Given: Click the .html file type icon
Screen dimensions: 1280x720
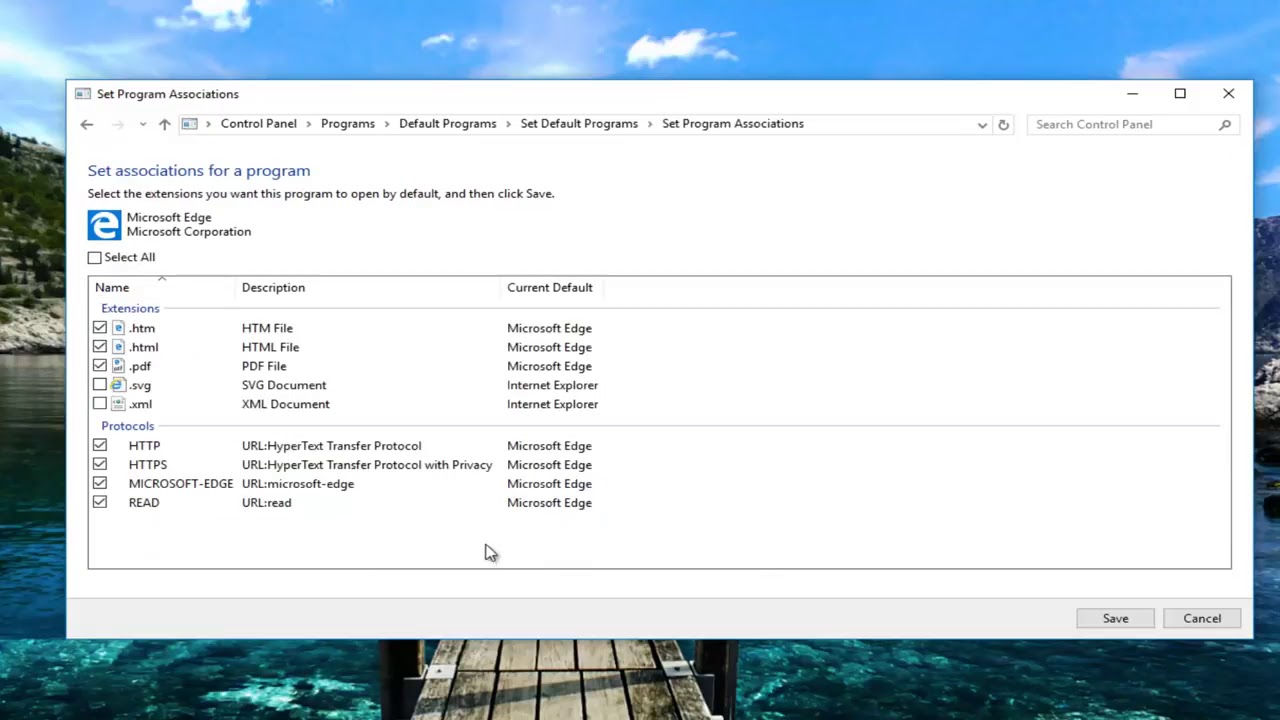Looking at the screenshot, I should pos(118,347).
